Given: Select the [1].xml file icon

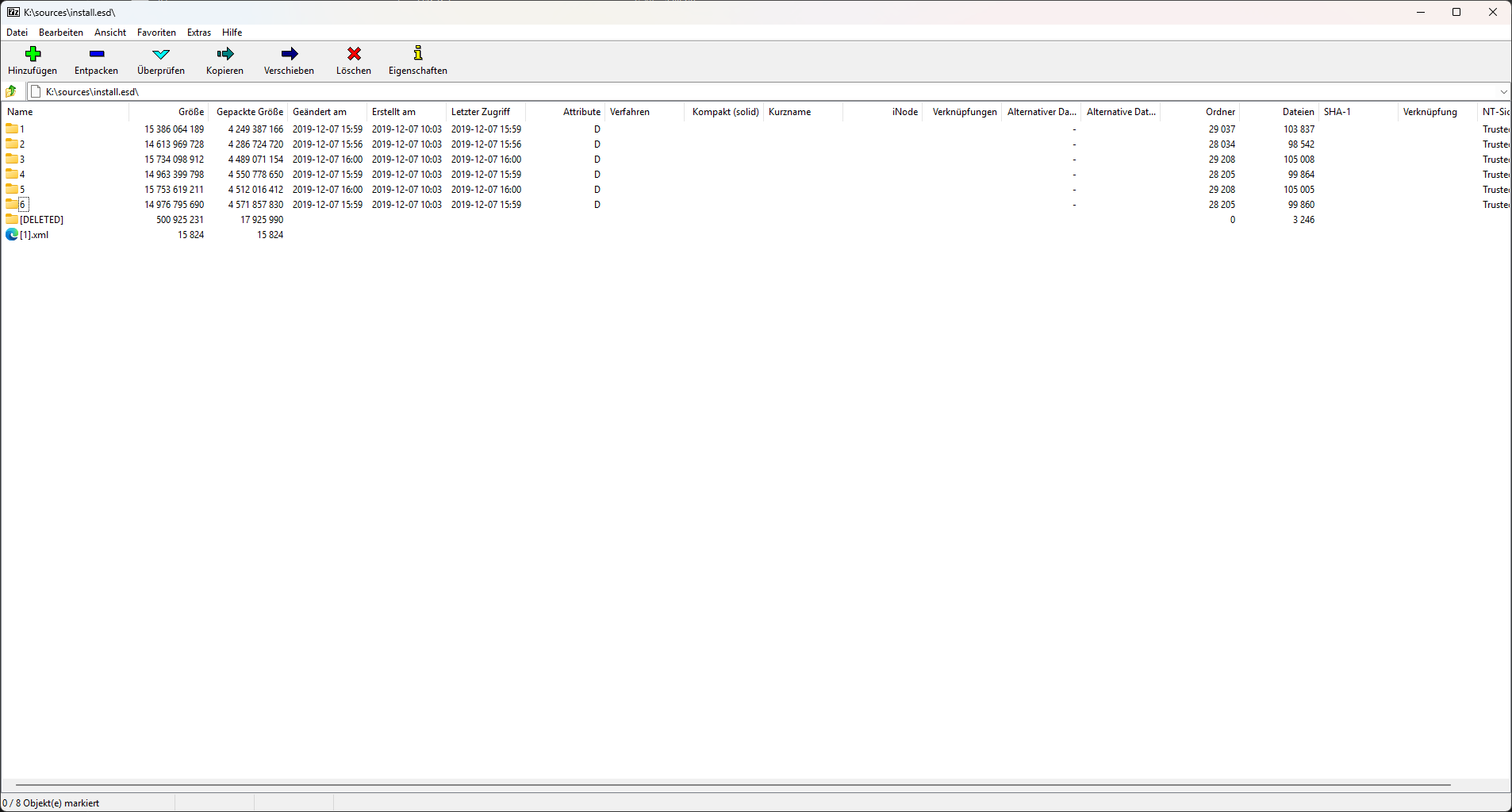Looking at the screenshot, I should point(12,234).
